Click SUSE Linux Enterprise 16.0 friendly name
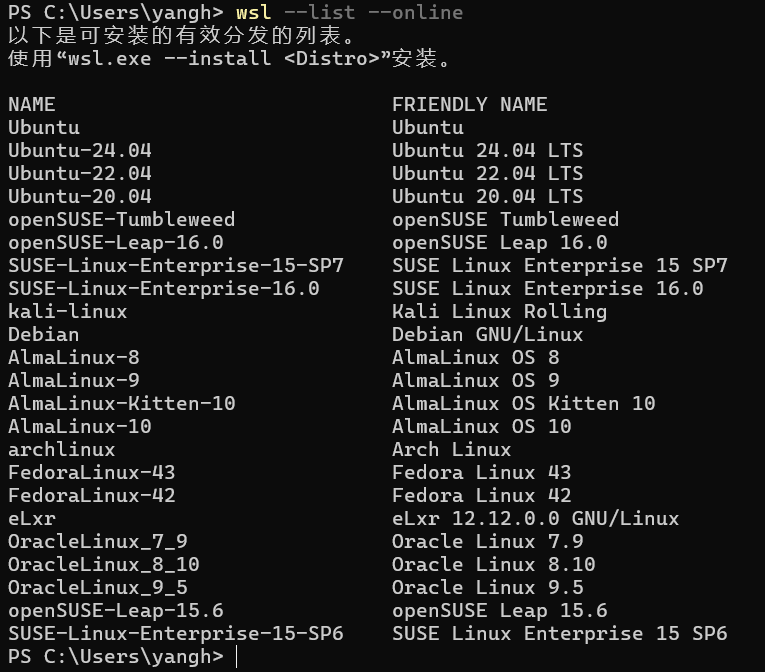The width and height of the screenshot is (765, 672). point(547,288)
